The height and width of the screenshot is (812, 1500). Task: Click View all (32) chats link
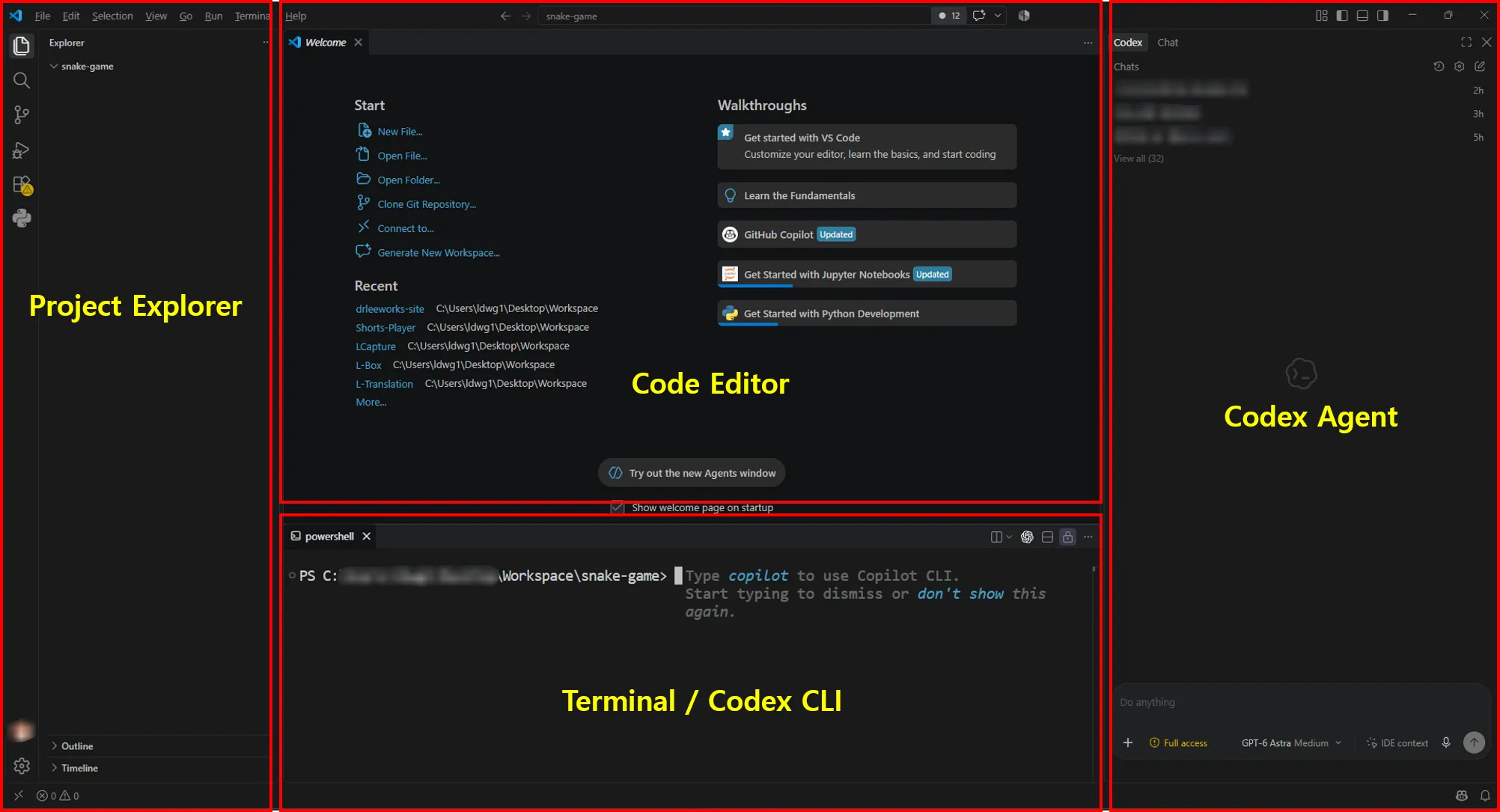coord(1138,159)
